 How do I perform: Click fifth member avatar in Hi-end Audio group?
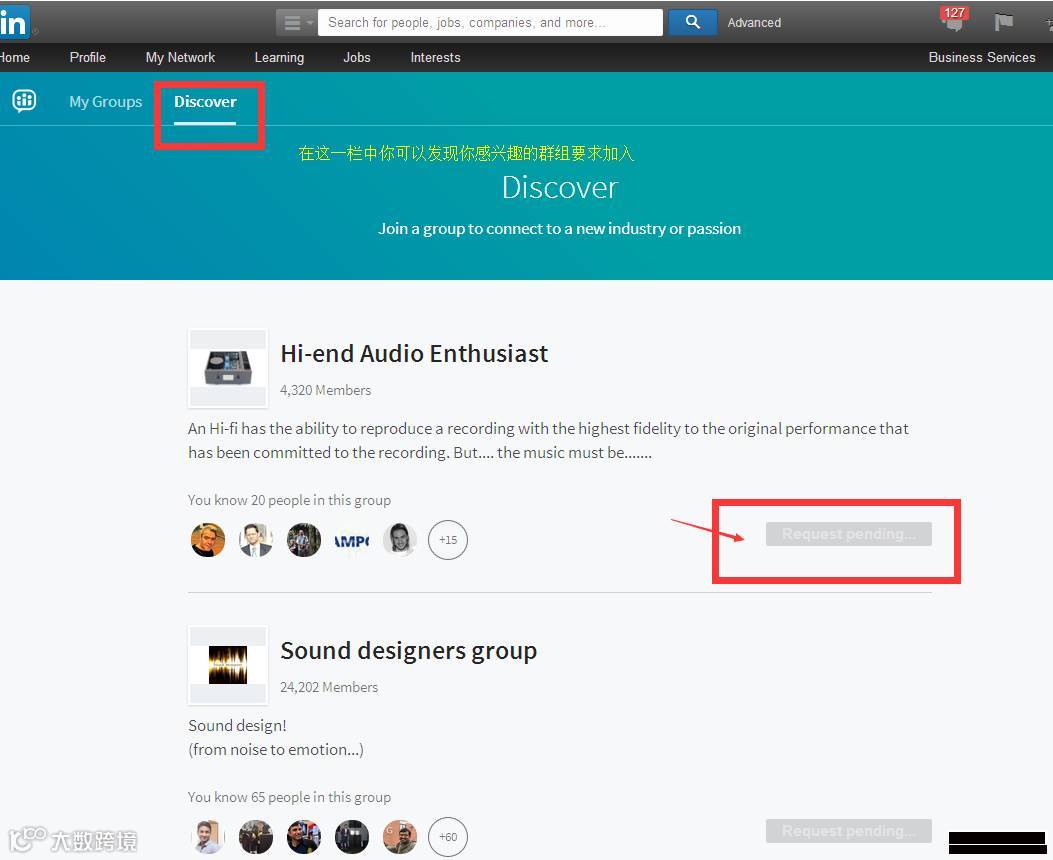coord(400,540)
